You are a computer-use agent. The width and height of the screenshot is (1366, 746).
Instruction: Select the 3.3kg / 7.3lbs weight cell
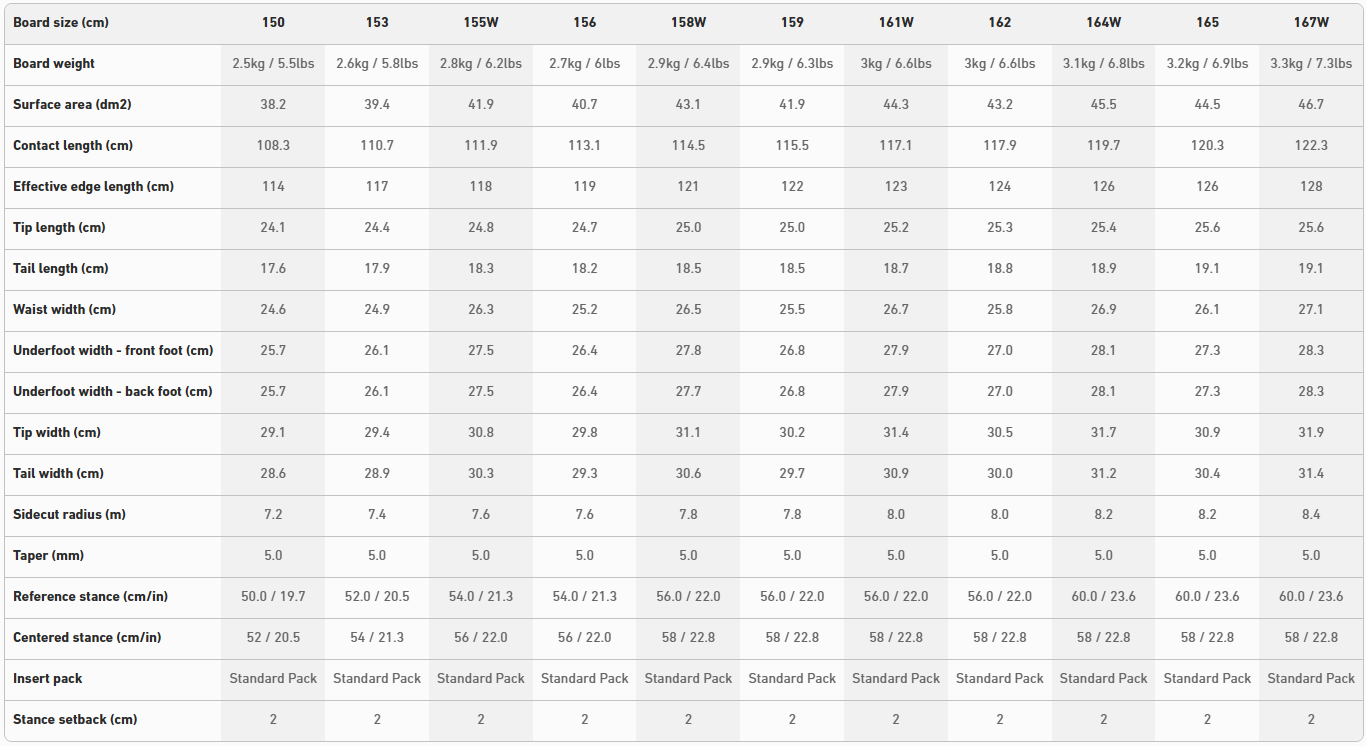click(1311, 63)
